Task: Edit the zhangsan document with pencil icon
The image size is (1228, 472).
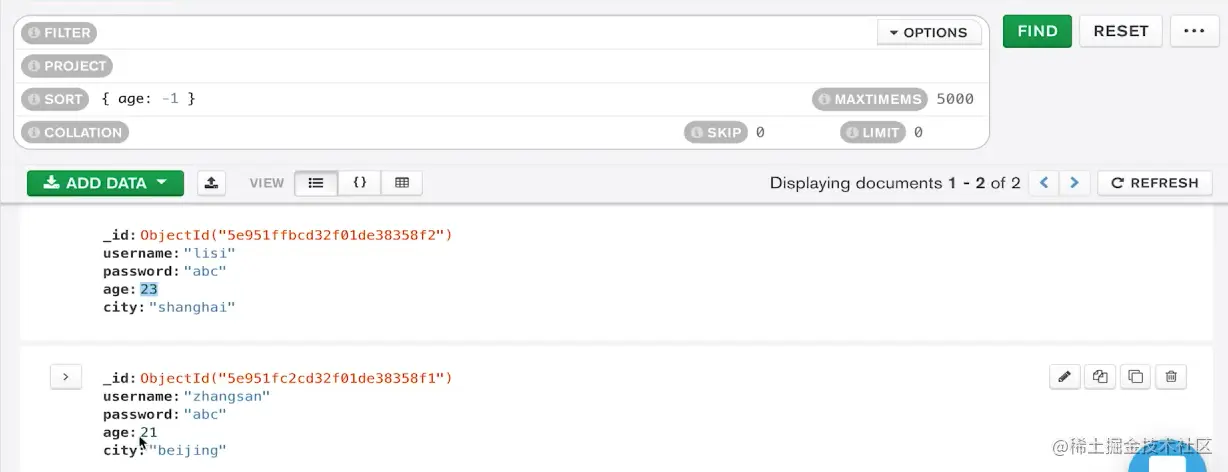Action: pos(1065,376)
